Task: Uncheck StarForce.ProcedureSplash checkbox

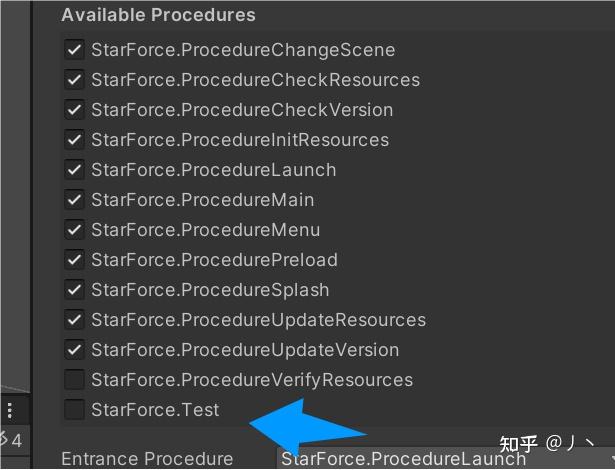Action: [75, 290]
